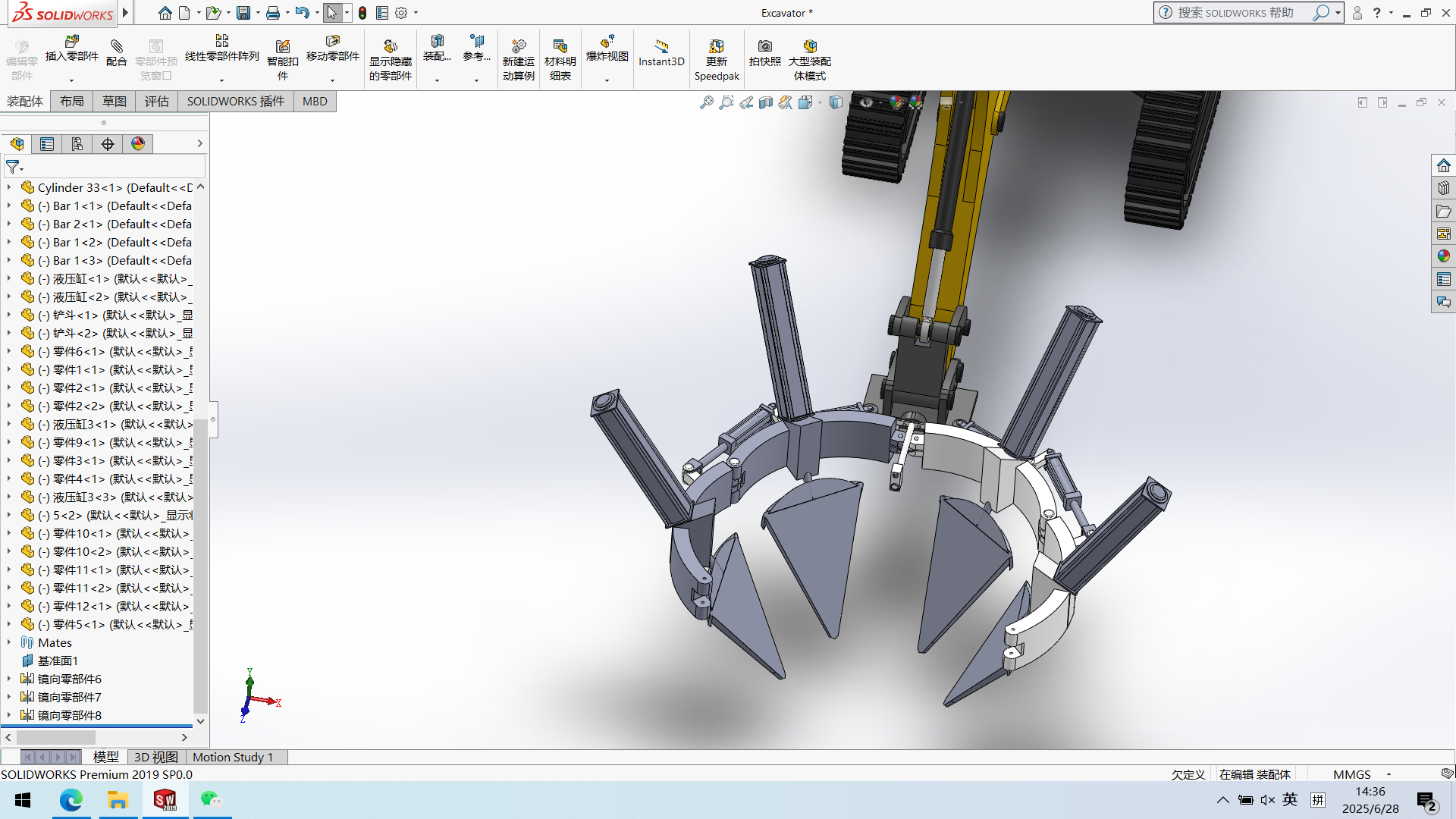This screenshot has height=819, width=1456.
Task: Open the units MMGS dropdown arrow
Action: click(x=1389, y=774)
